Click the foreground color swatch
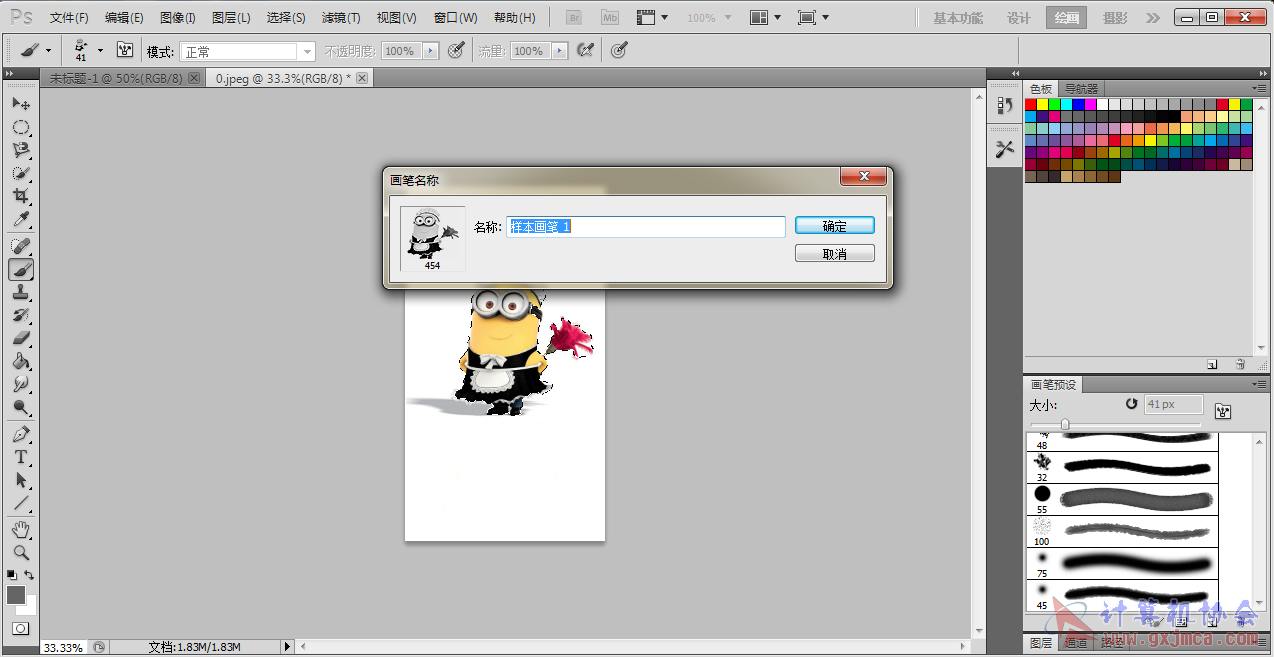Screen dimensions: 1274x657 tap(15, 595)
